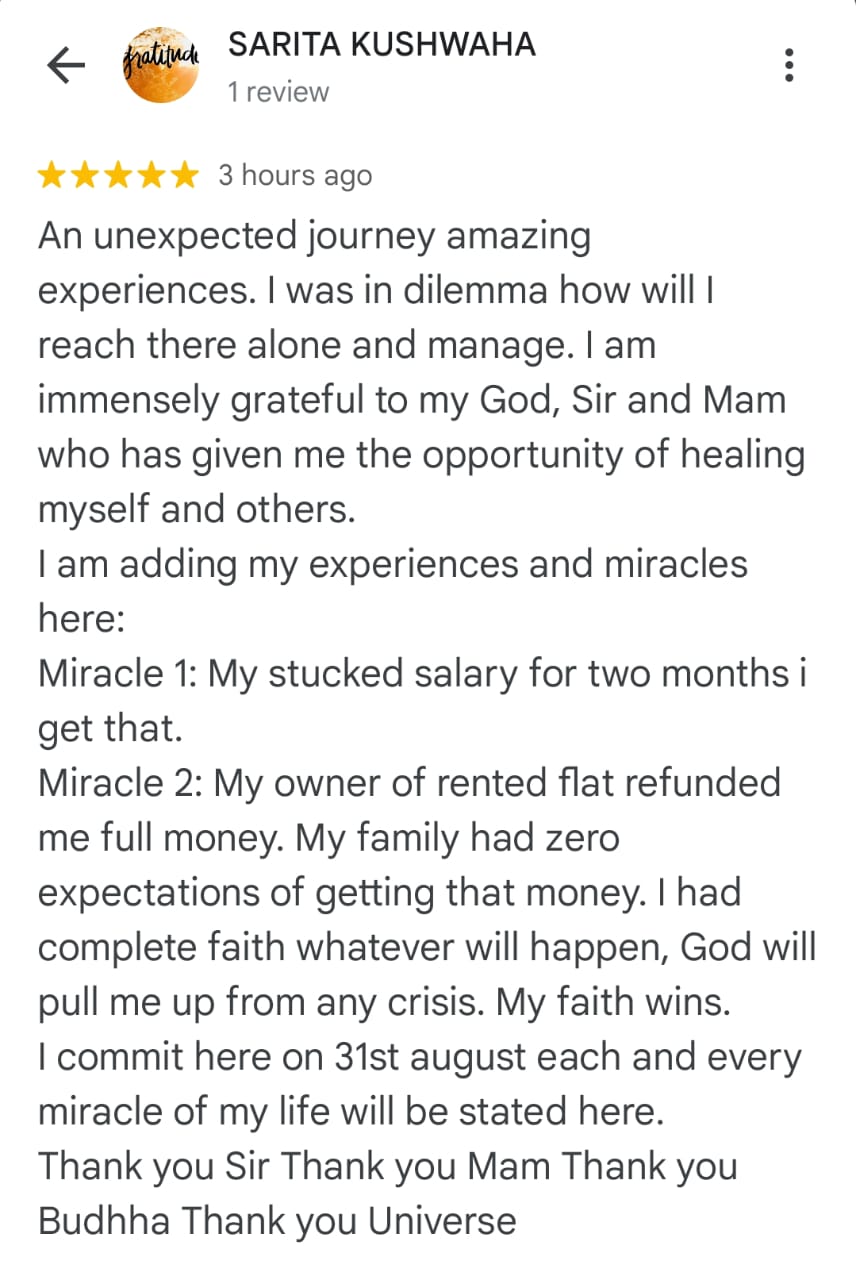Click the first yellow rating star

pyautogui.click(x=53, y=176)
